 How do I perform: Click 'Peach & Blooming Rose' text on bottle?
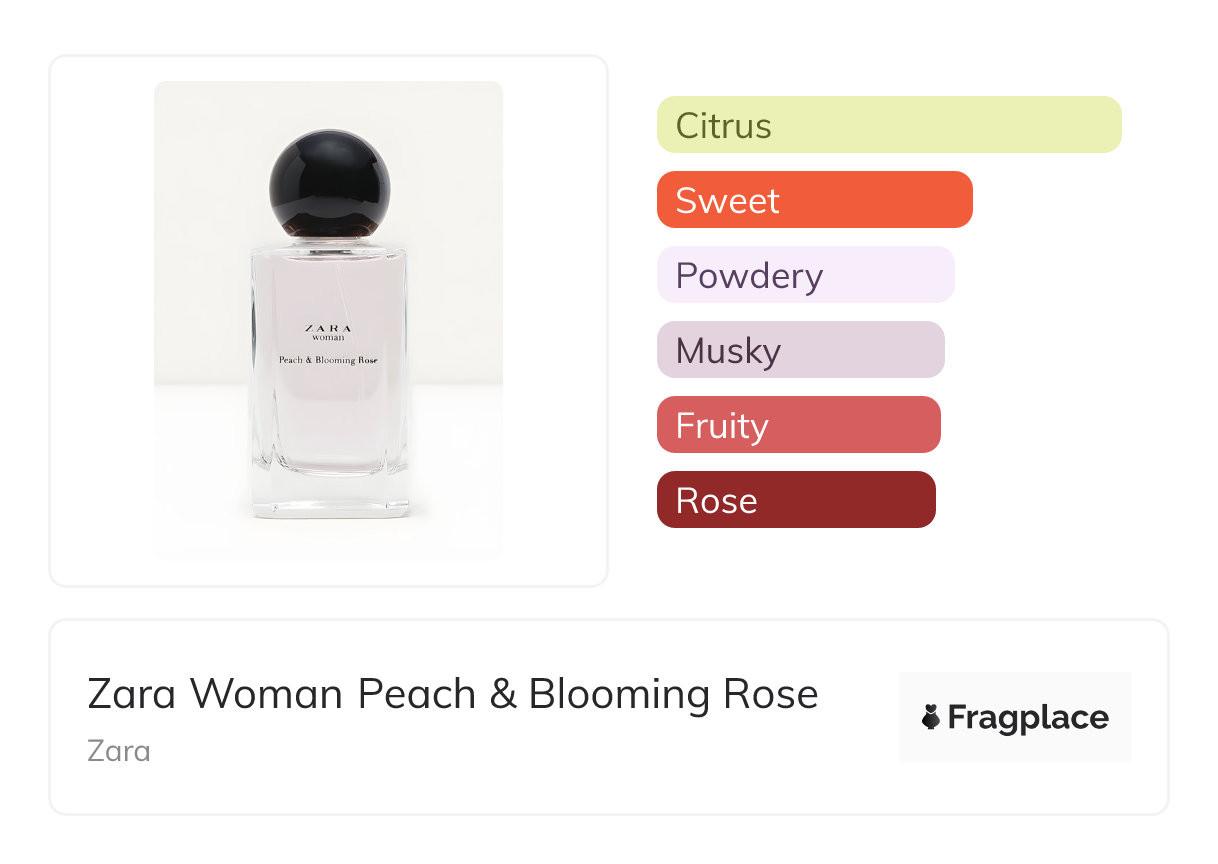pos(328,360)
